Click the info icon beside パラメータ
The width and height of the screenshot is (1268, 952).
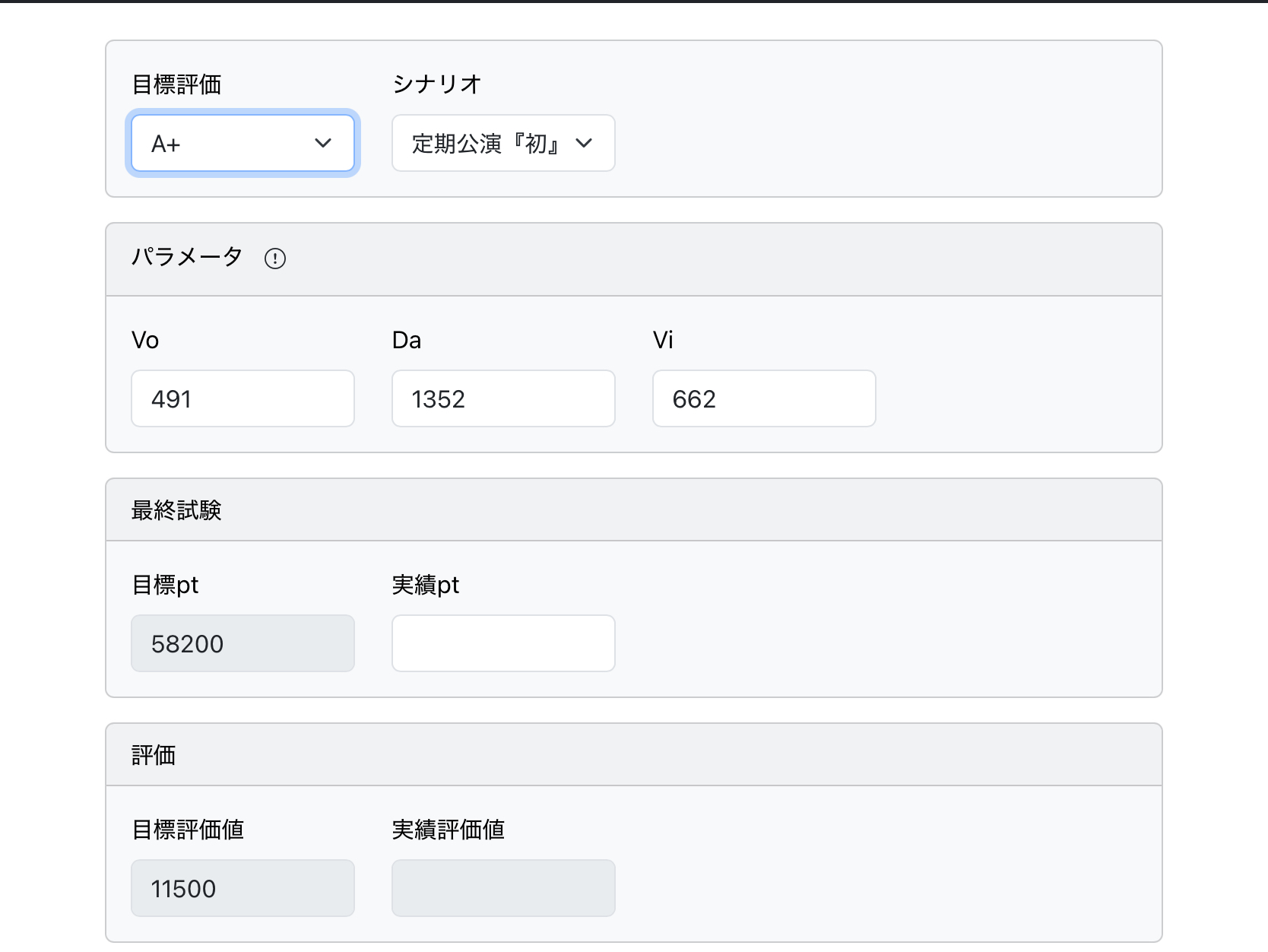point(275,259)
